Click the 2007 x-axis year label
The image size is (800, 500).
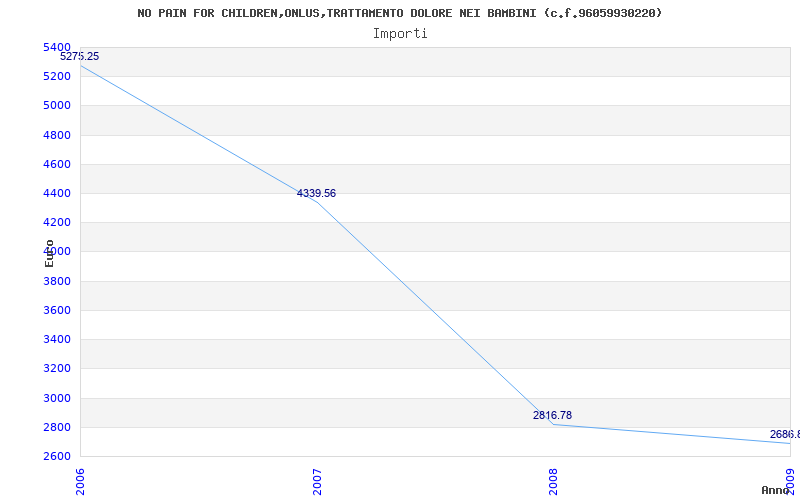click(317, 482)
